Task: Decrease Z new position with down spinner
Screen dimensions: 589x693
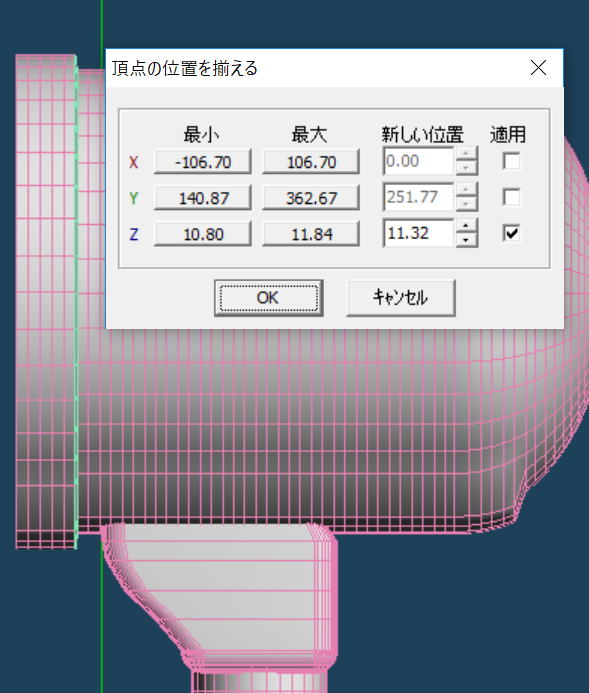Action: tap(466, 240)
